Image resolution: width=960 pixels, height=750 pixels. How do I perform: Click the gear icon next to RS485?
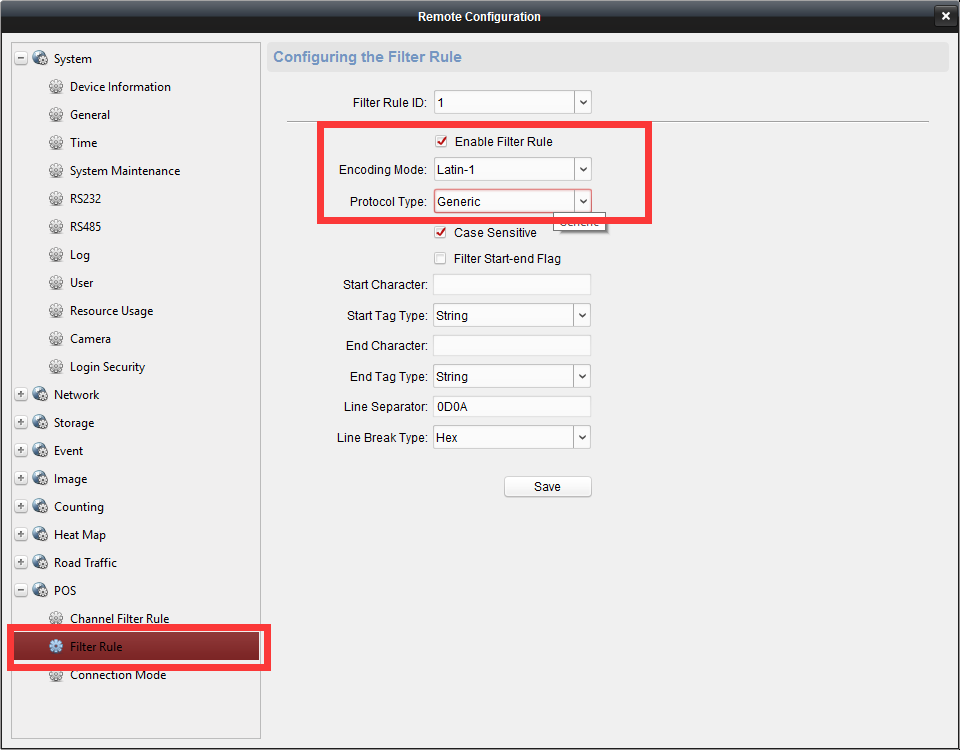[56, 227]
